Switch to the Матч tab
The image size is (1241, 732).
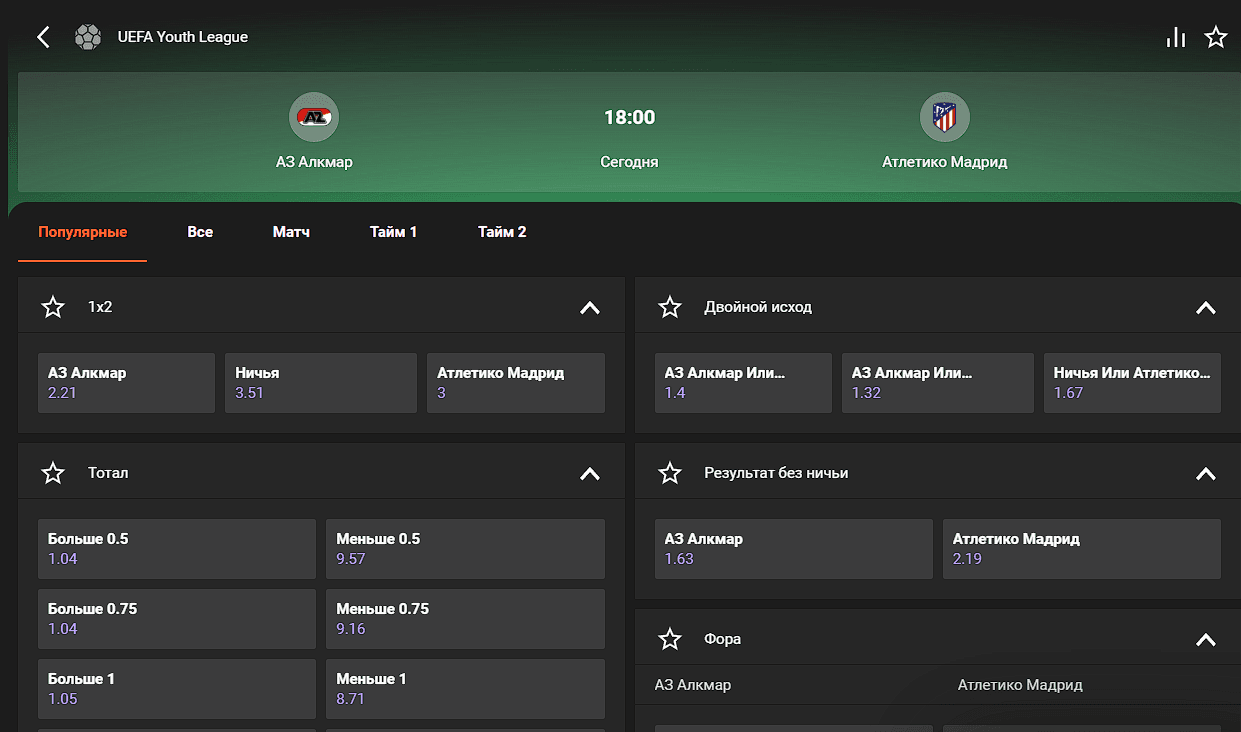(x=291, y=232)
